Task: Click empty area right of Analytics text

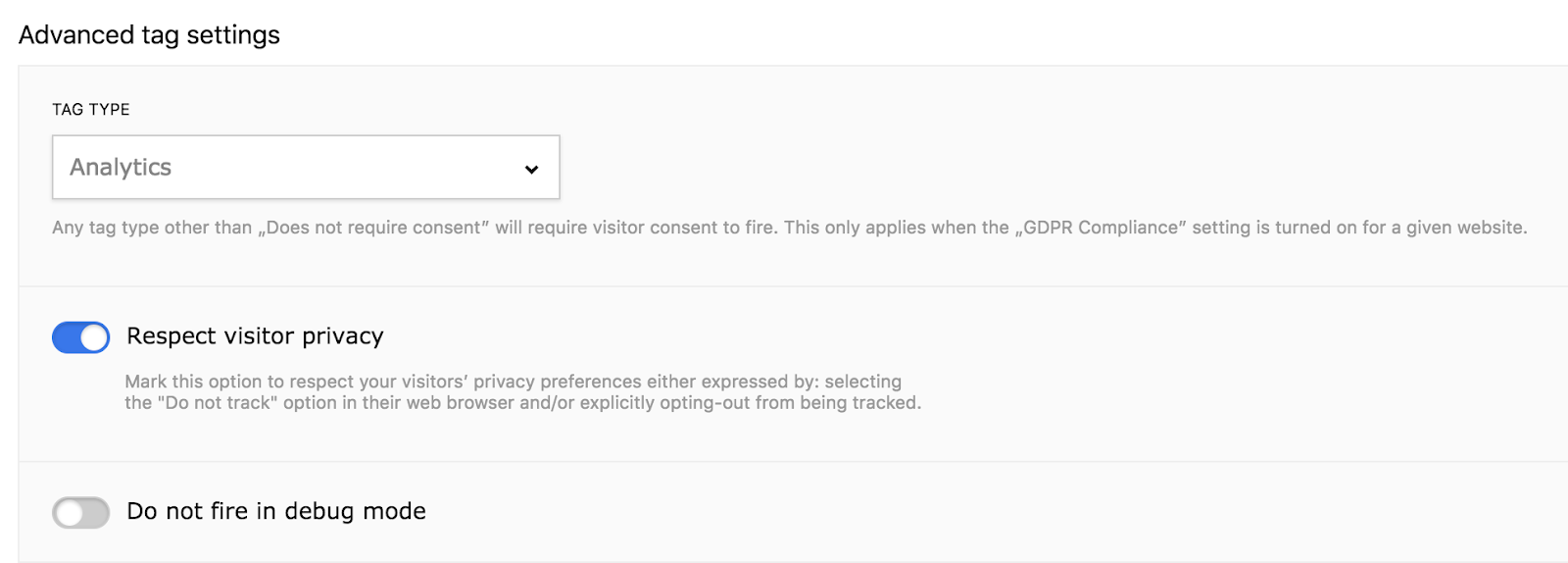Action: (x=343, y=168)
